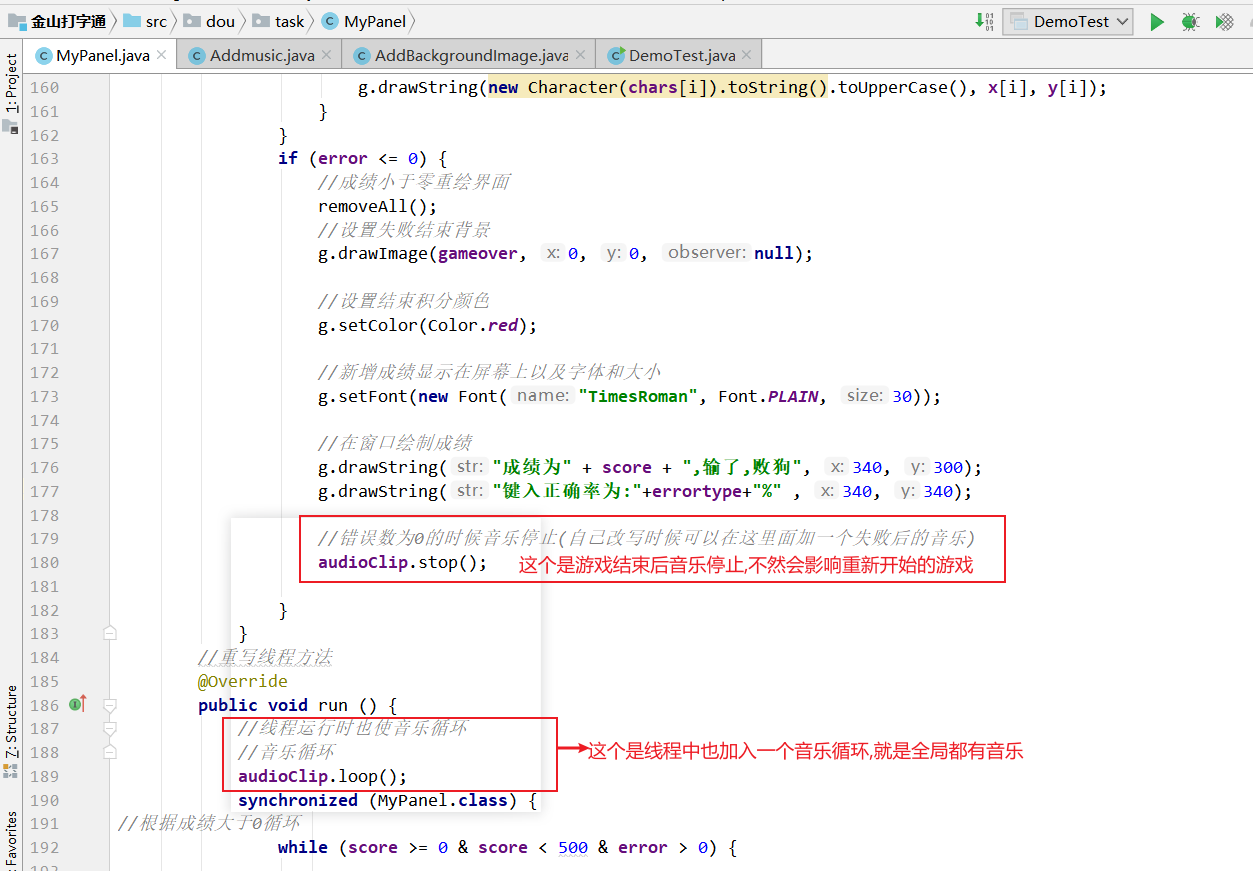
Task: Click the project folder icon in breadcrumb
Action: [x=16, y=21]
